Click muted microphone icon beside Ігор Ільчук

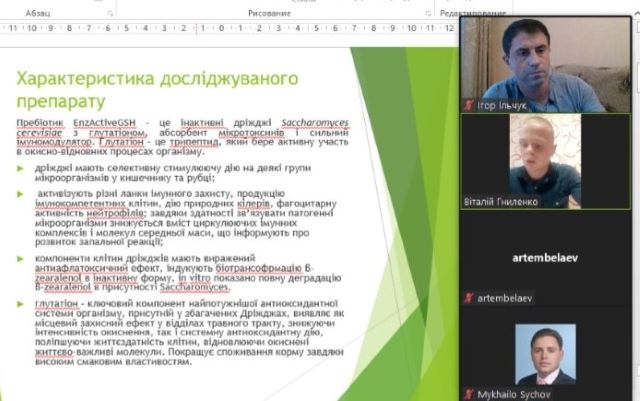click(x=469, y=105)
